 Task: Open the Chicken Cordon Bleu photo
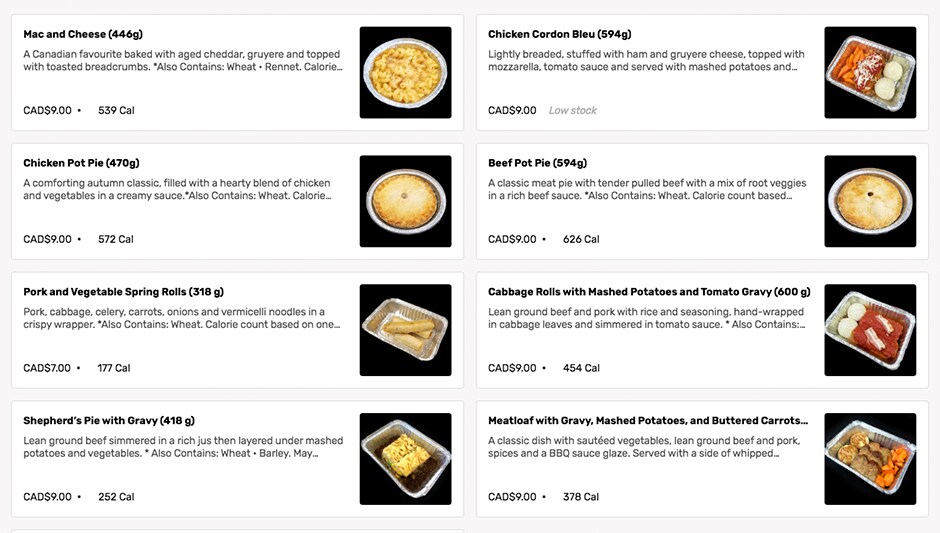(870, 73)
